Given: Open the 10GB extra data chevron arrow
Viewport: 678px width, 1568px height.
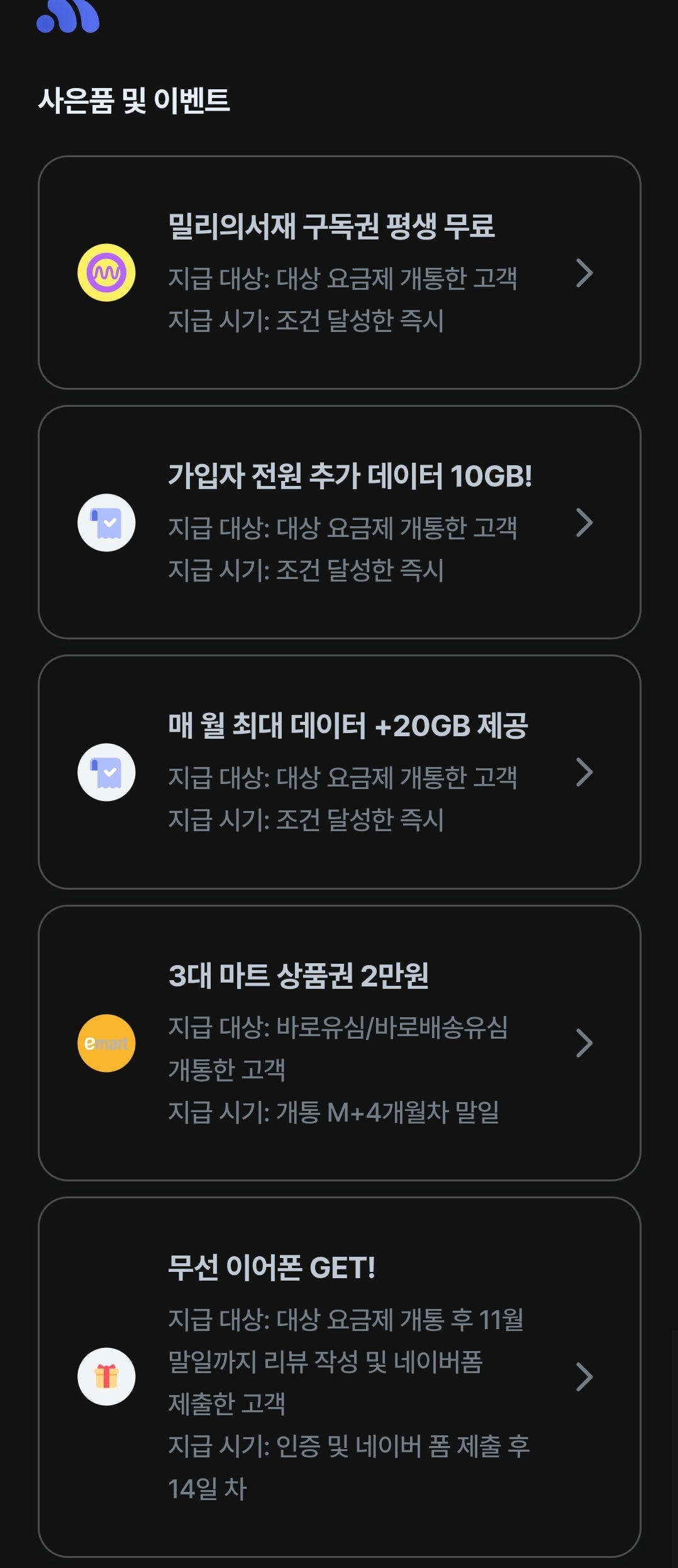Looking at the screenshot, I should (584, 522).
